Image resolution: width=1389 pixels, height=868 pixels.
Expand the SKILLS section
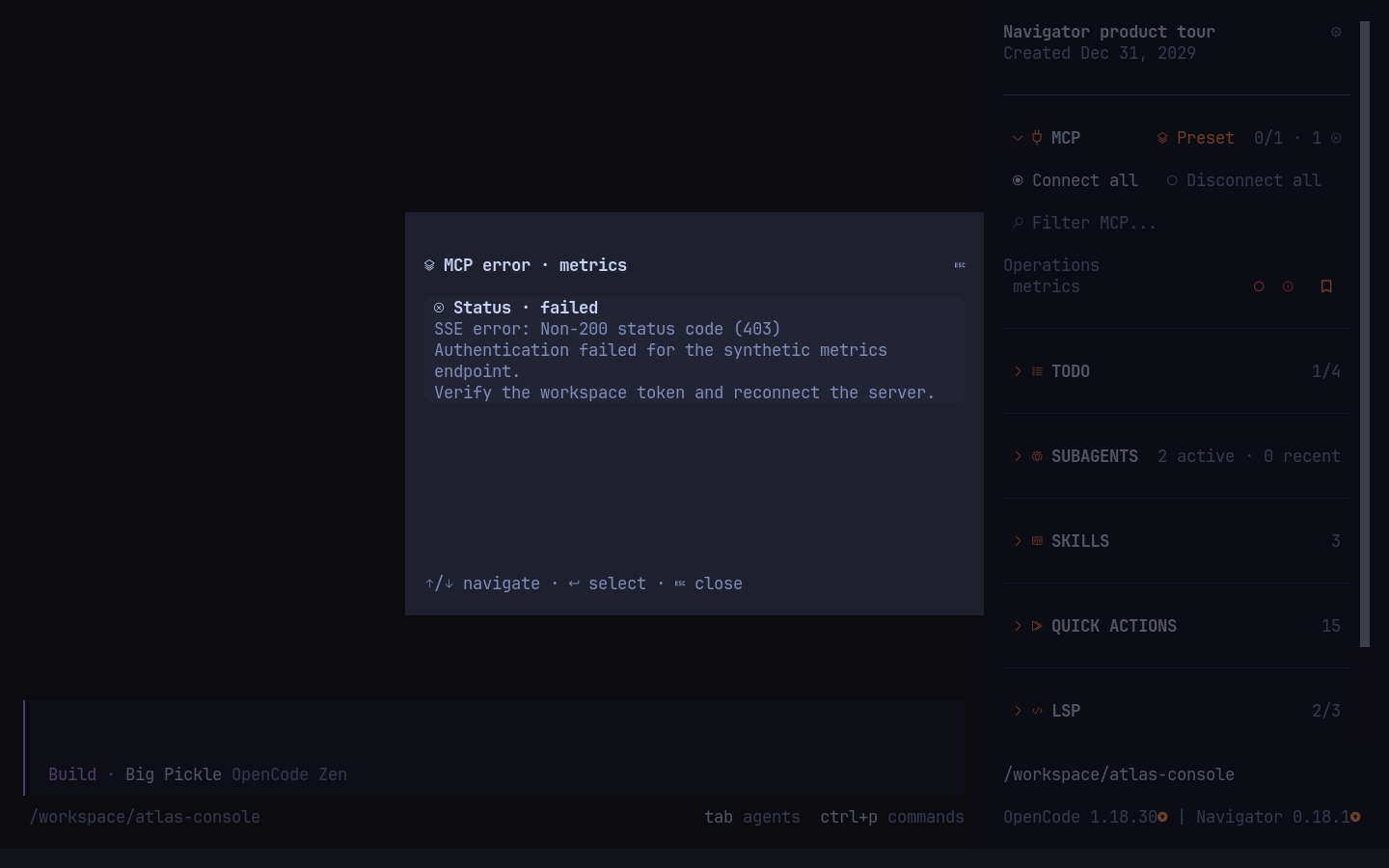(x=1018, y=541)
